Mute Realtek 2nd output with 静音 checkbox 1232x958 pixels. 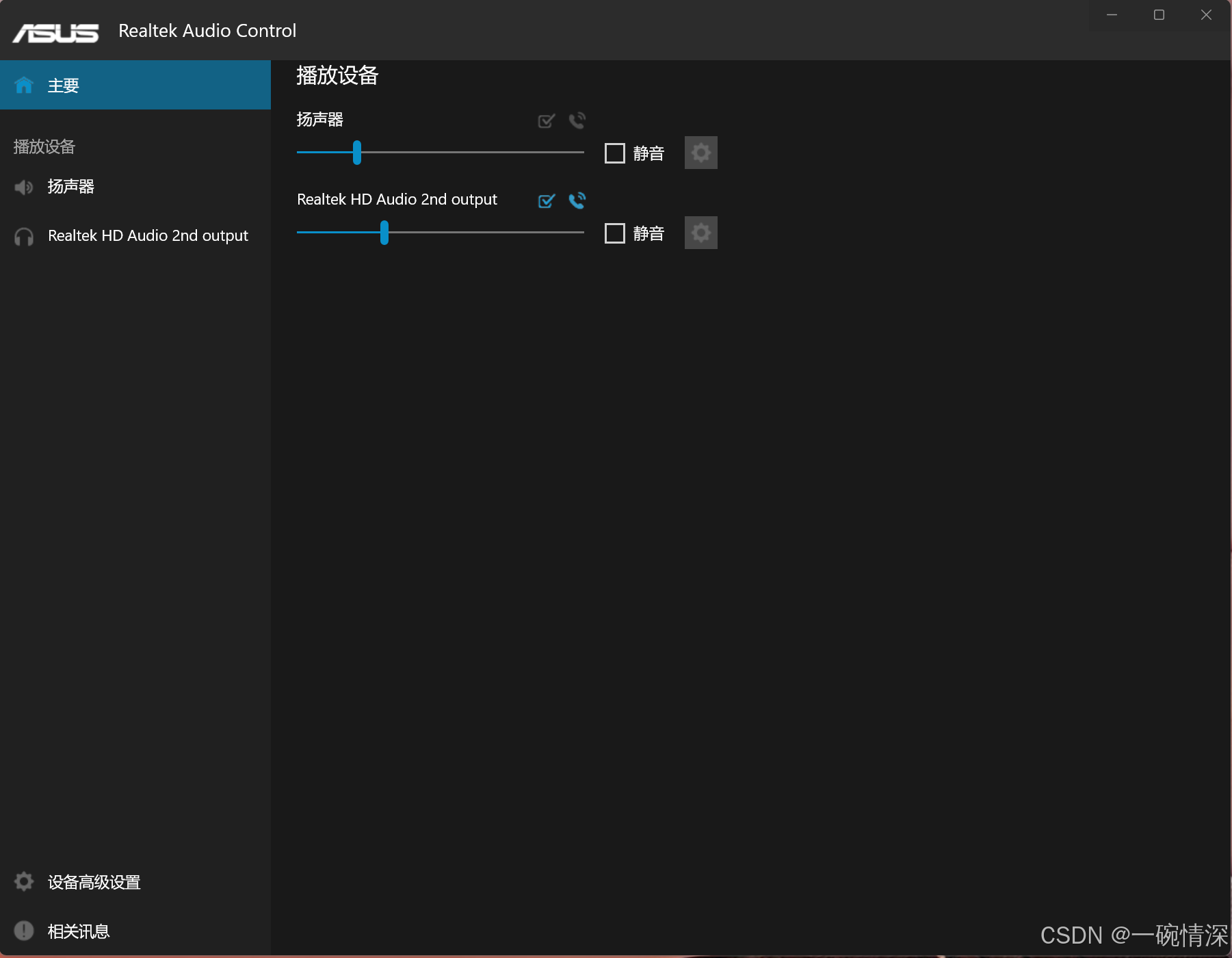615,233
